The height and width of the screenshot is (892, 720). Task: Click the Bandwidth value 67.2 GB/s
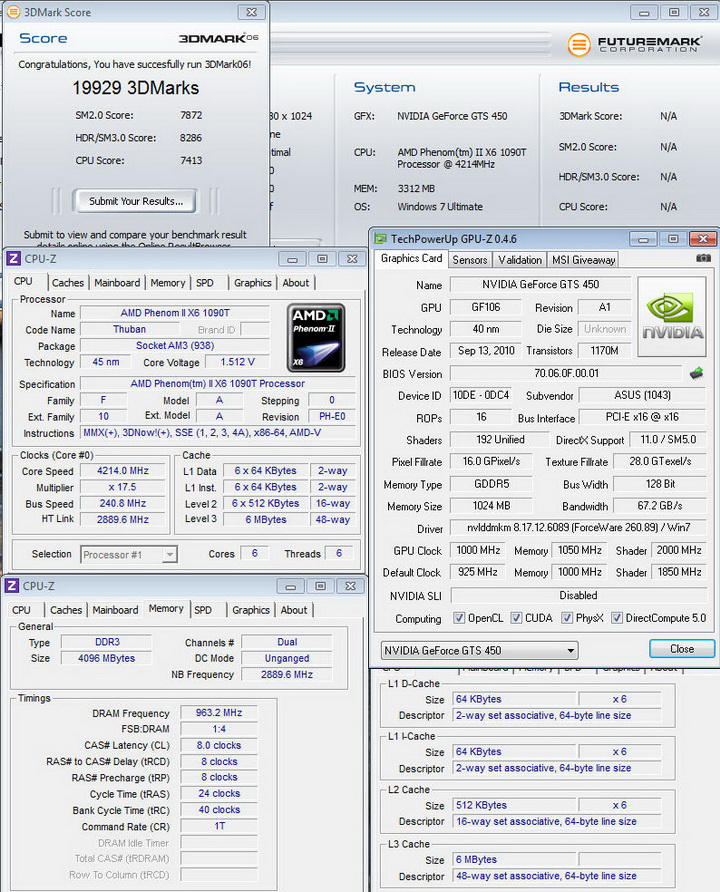point(660,506)
